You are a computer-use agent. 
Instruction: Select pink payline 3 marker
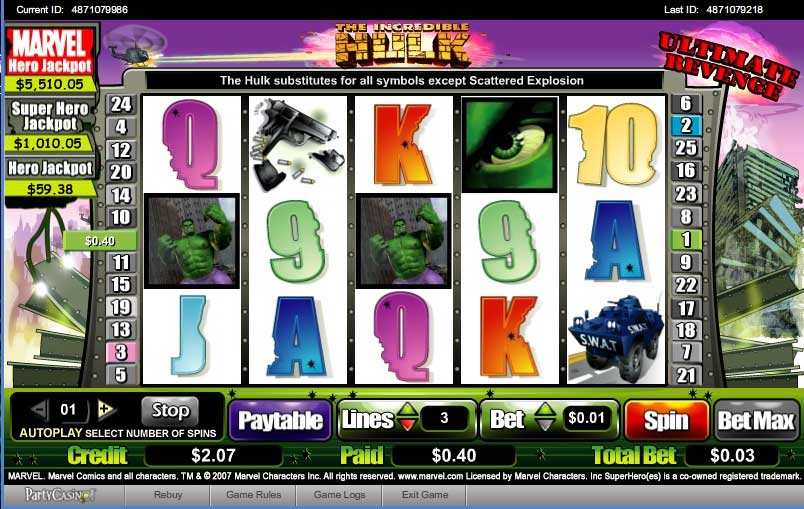pos(121,352)
